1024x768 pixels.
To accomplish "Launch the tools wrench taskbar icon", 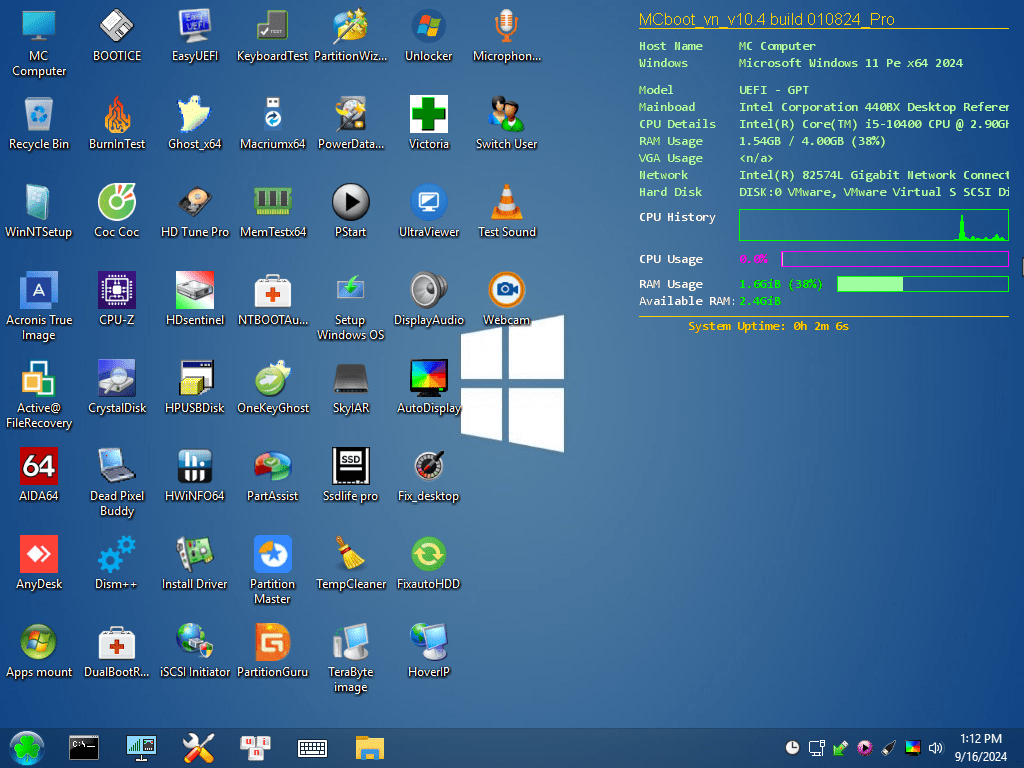I will pyautogui.click(x=199, y=748).
